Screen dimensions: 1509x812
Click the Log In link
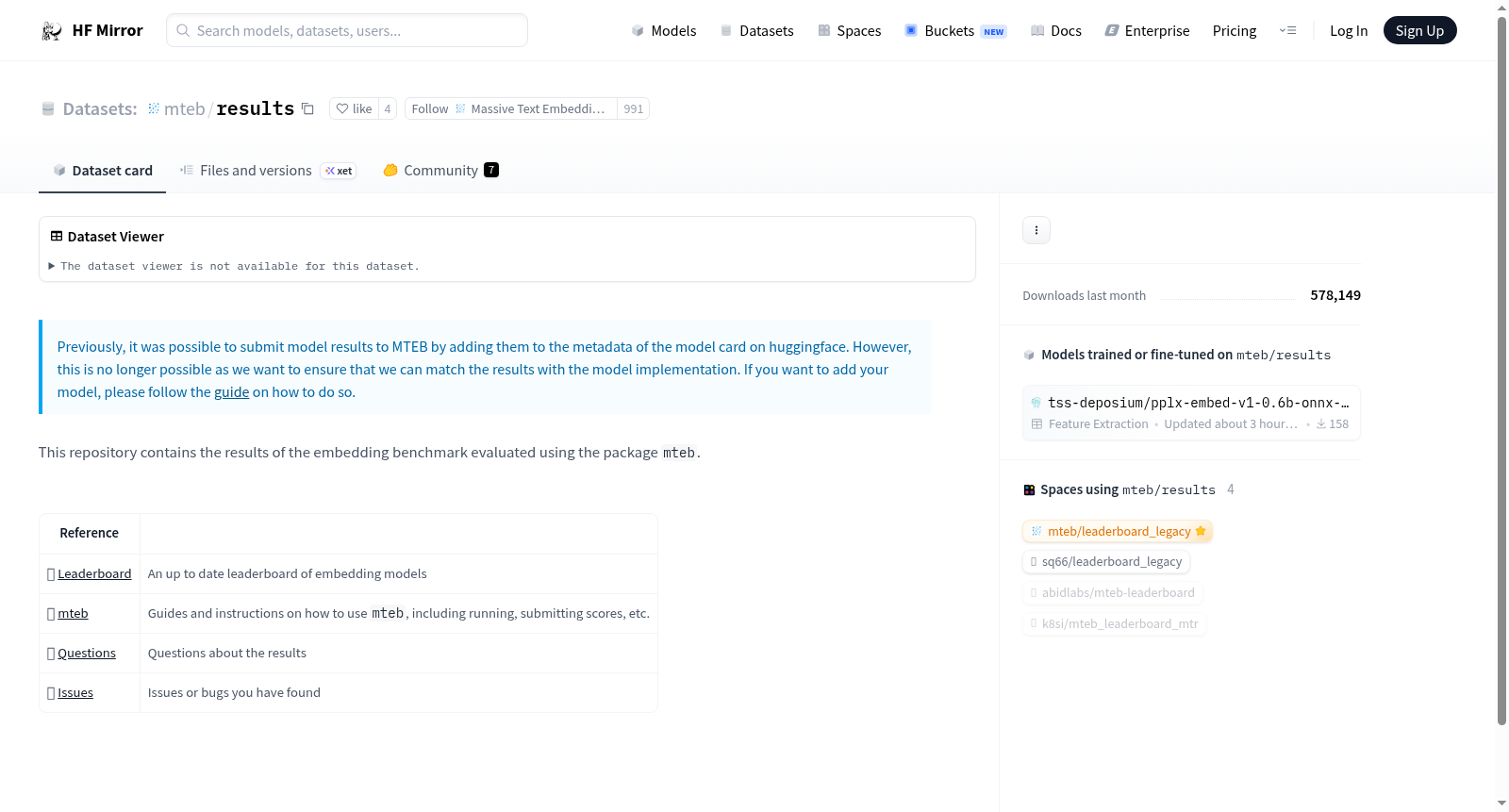tap(1349, 30)
